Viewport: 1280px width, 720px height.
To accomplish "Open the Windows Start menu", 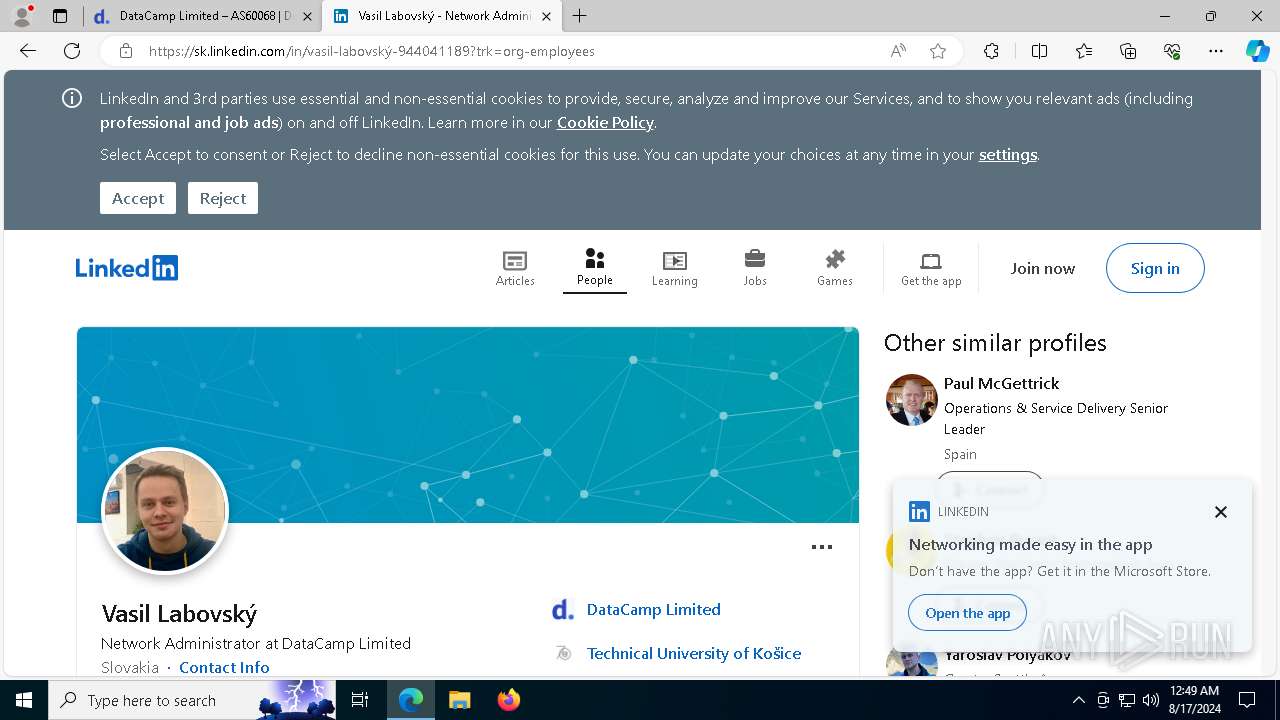I will point(24,700).
